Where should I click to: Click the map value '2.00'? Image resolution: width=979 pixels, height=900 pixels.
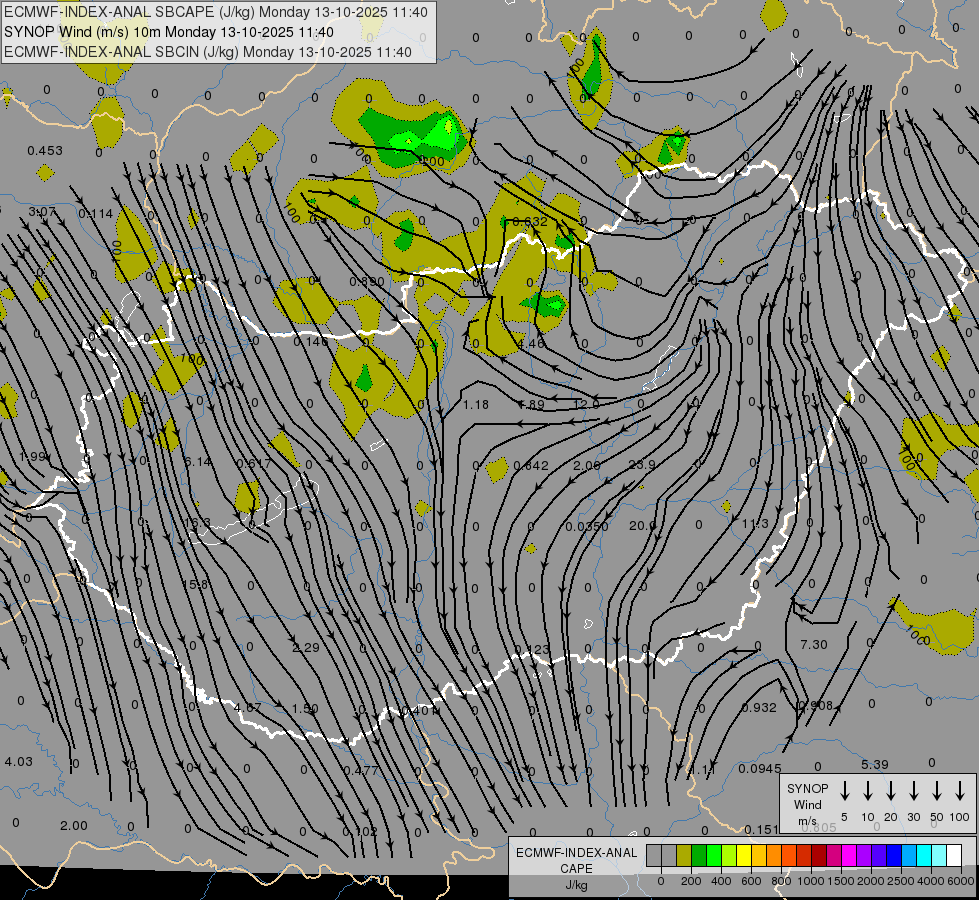tap(74, 826)
